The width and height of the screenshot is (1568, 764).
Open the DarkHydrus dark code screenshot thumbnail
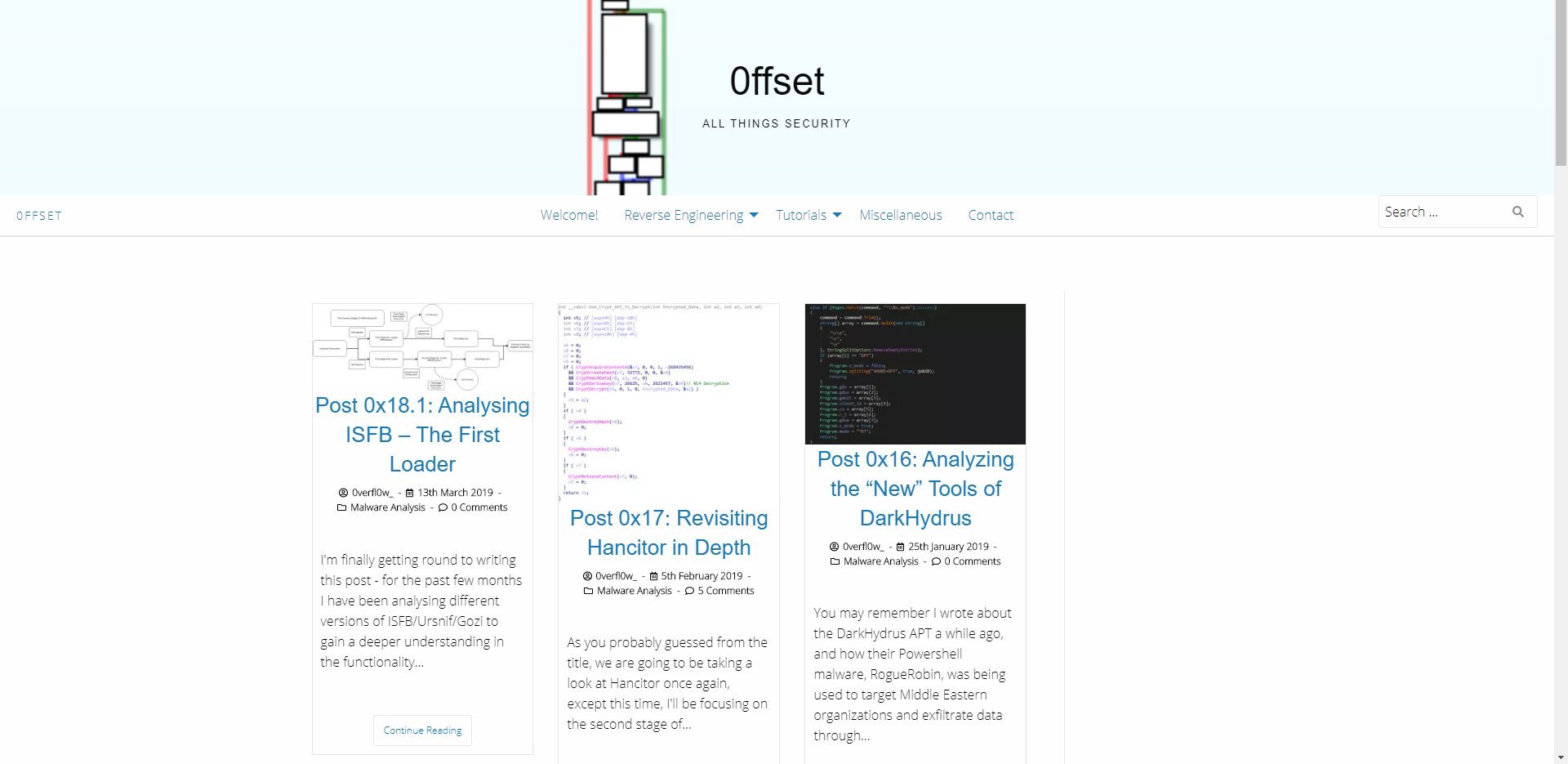[x=915, y=373]
